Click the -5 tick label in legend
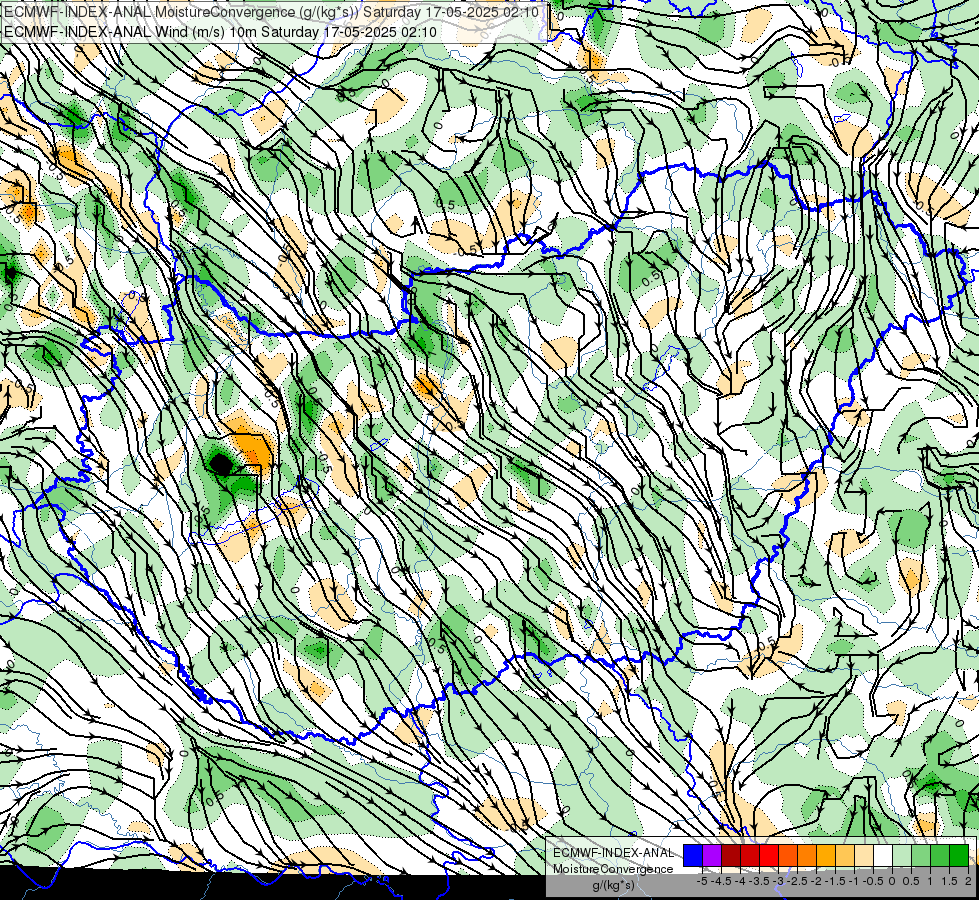 click(702, 881)
